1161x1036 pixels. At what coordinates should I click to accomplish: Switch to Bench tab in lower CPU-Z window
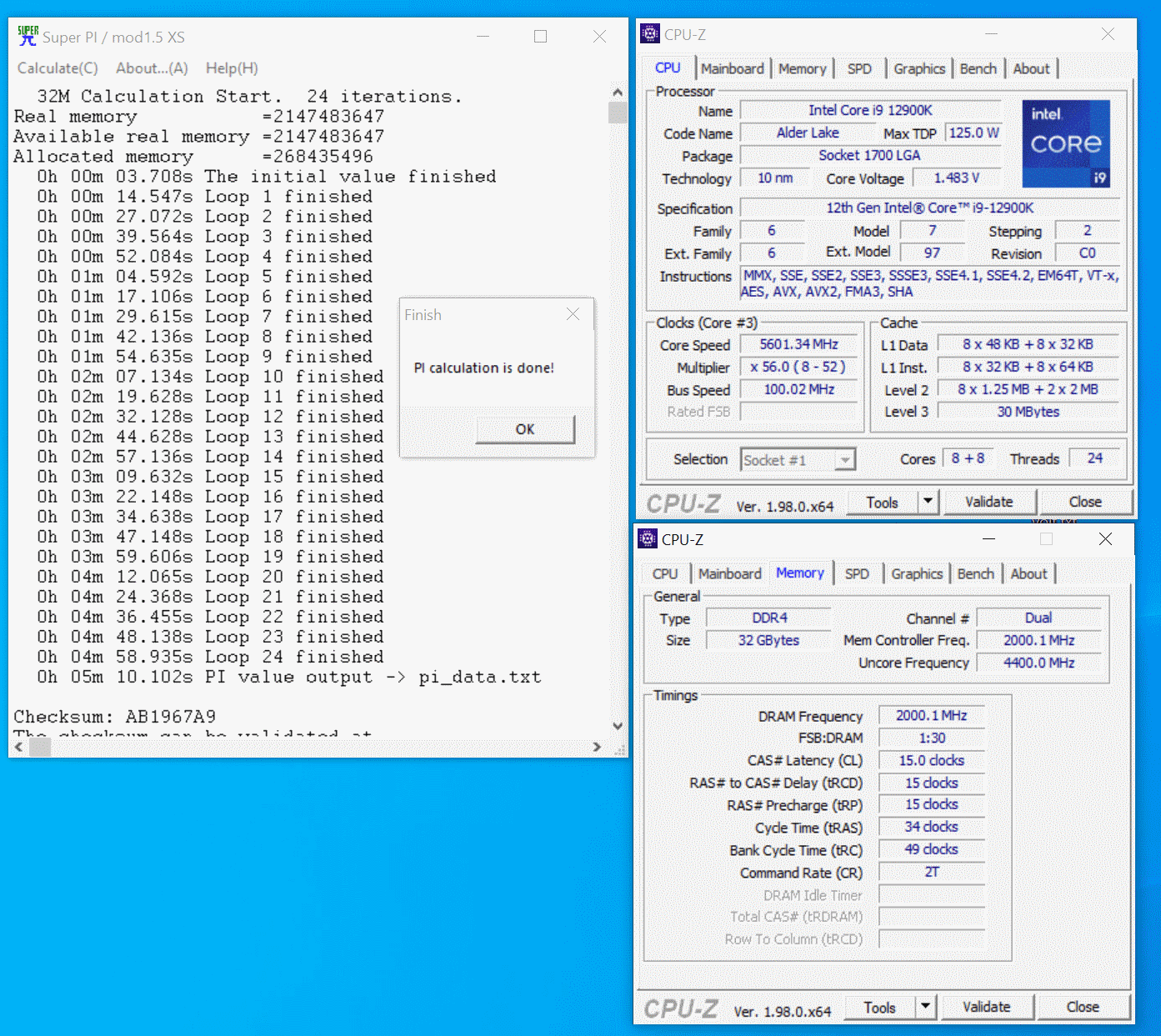[x=975, y=573]
